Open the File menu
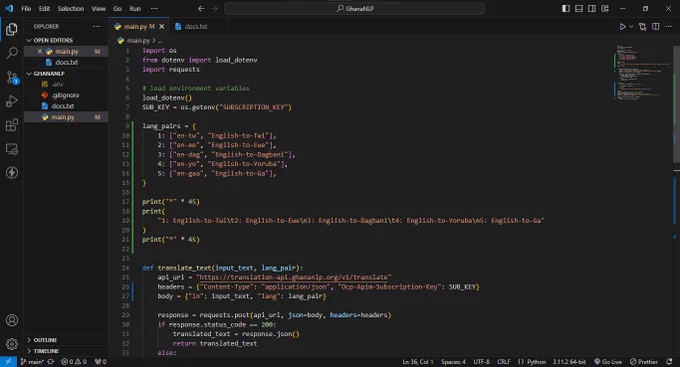The image size is (680, 367). (26, 8)
